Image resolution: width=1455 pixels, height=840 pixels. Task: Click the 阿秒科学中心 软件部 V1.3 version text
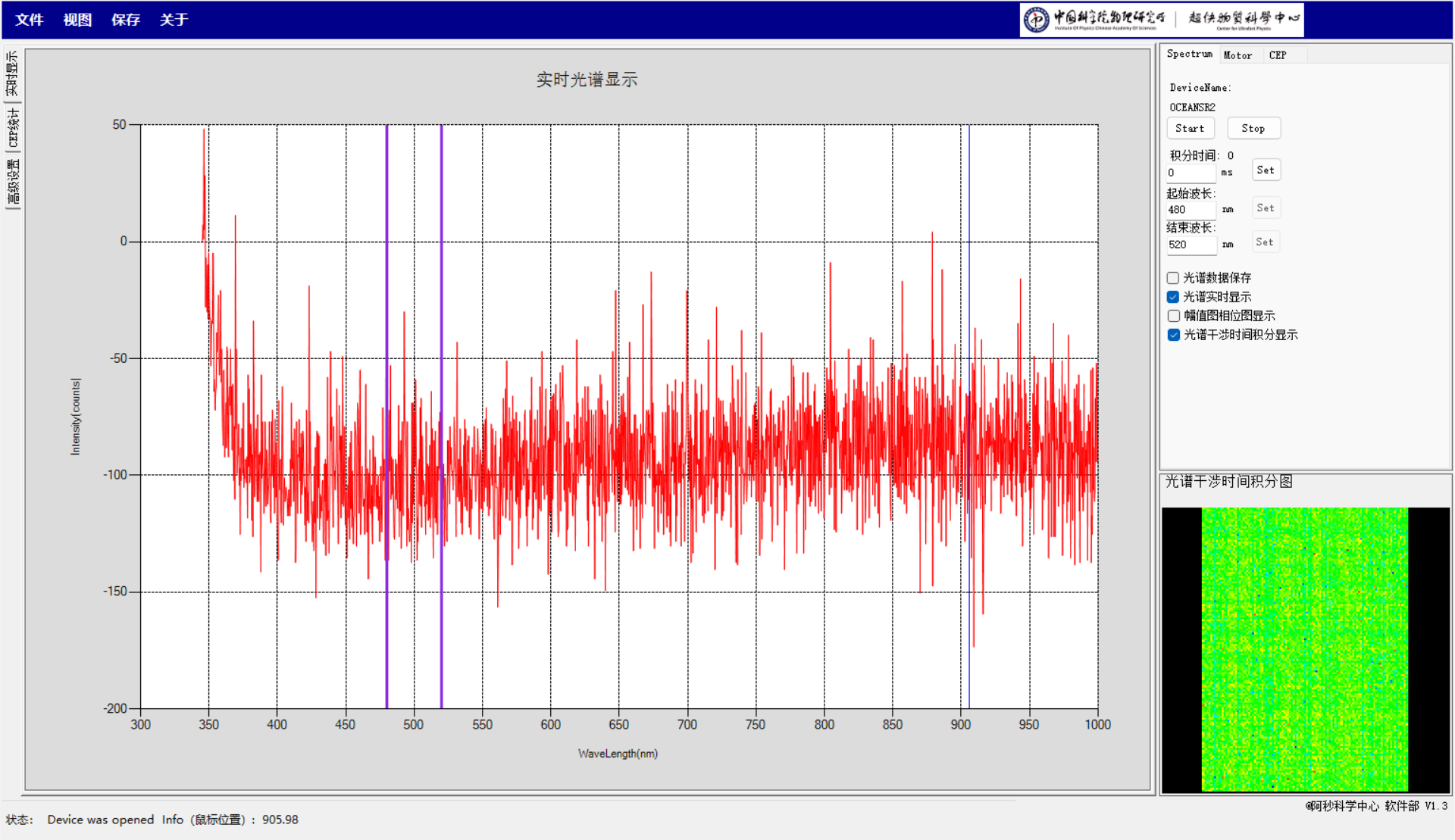(1376, 806)
